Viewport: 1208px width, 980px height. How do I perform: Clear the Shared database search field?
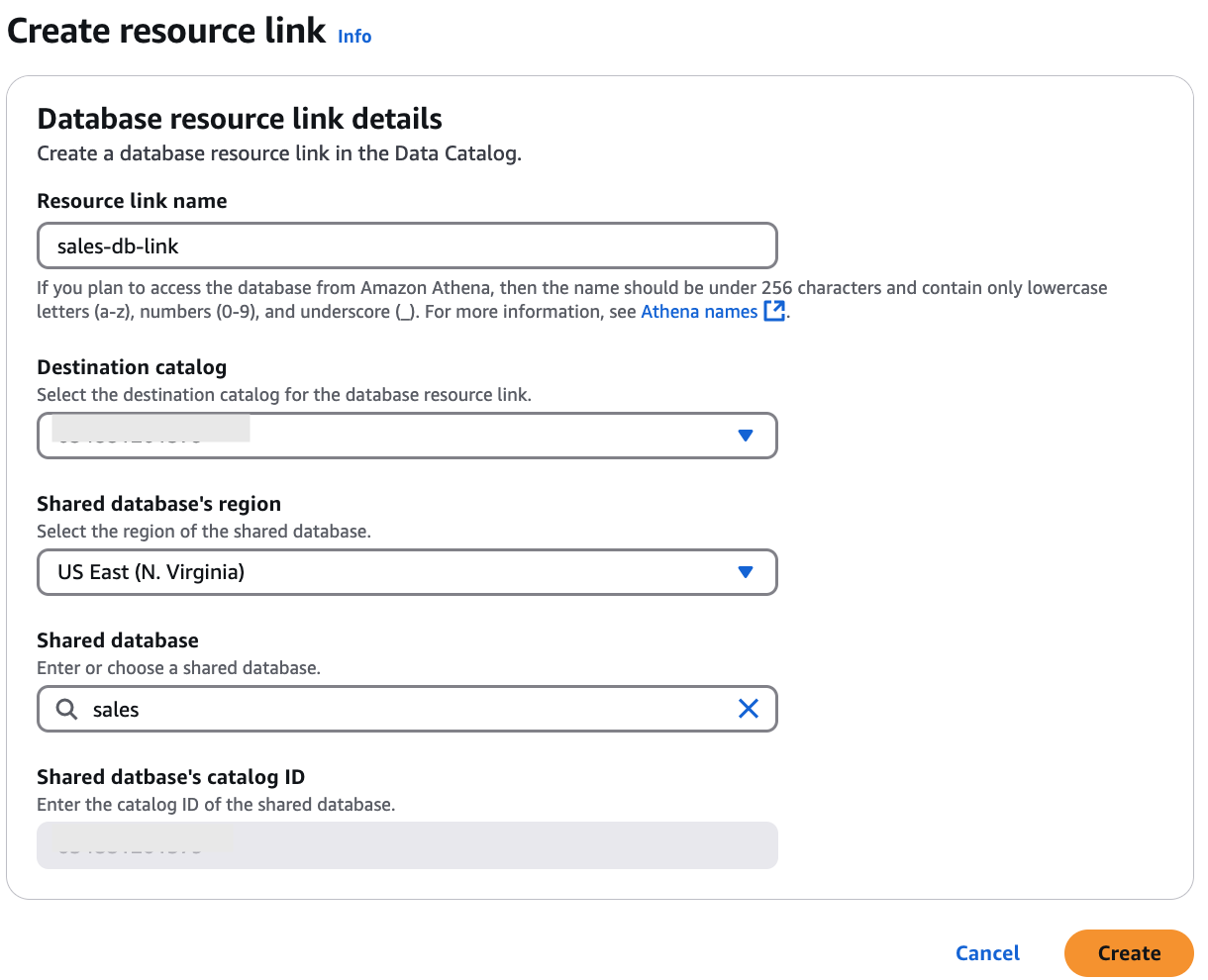[x=749, y=709]
